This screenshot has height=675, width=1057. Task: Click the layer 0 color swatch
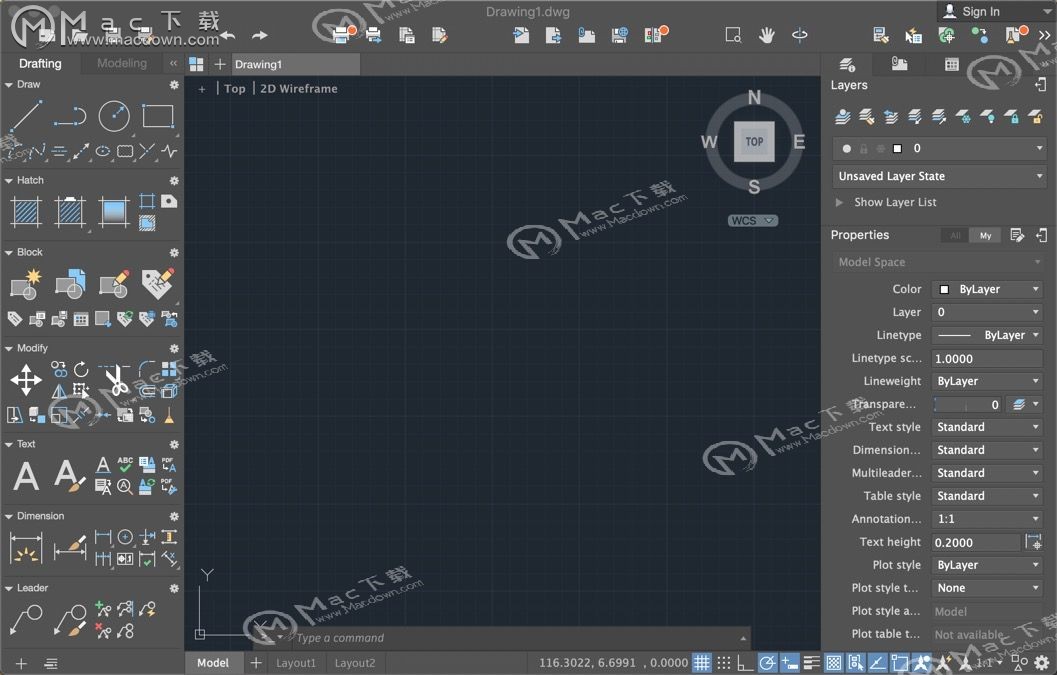coord(897,148)
